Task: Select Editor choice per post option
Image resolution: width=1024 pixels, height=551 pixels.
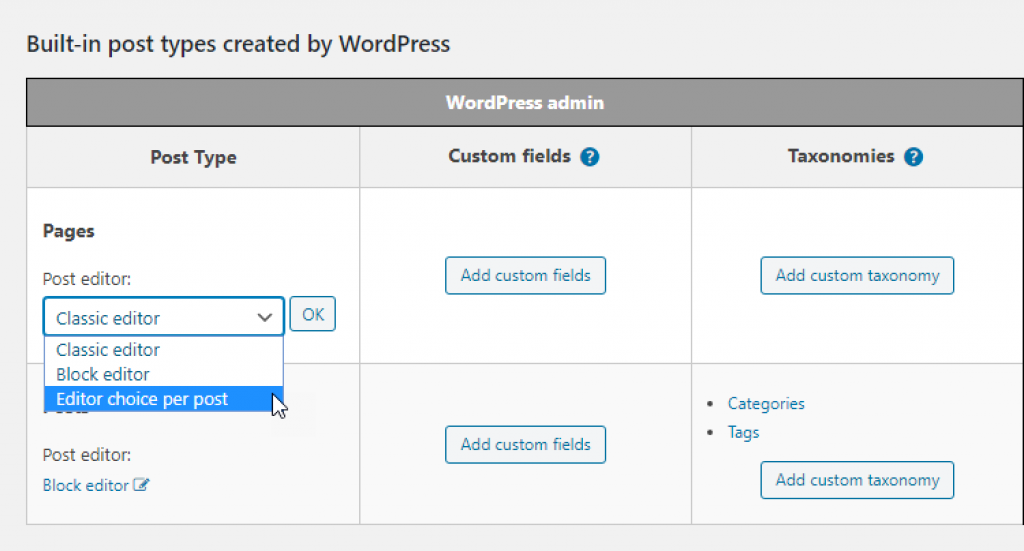Action: click(163, 399)
